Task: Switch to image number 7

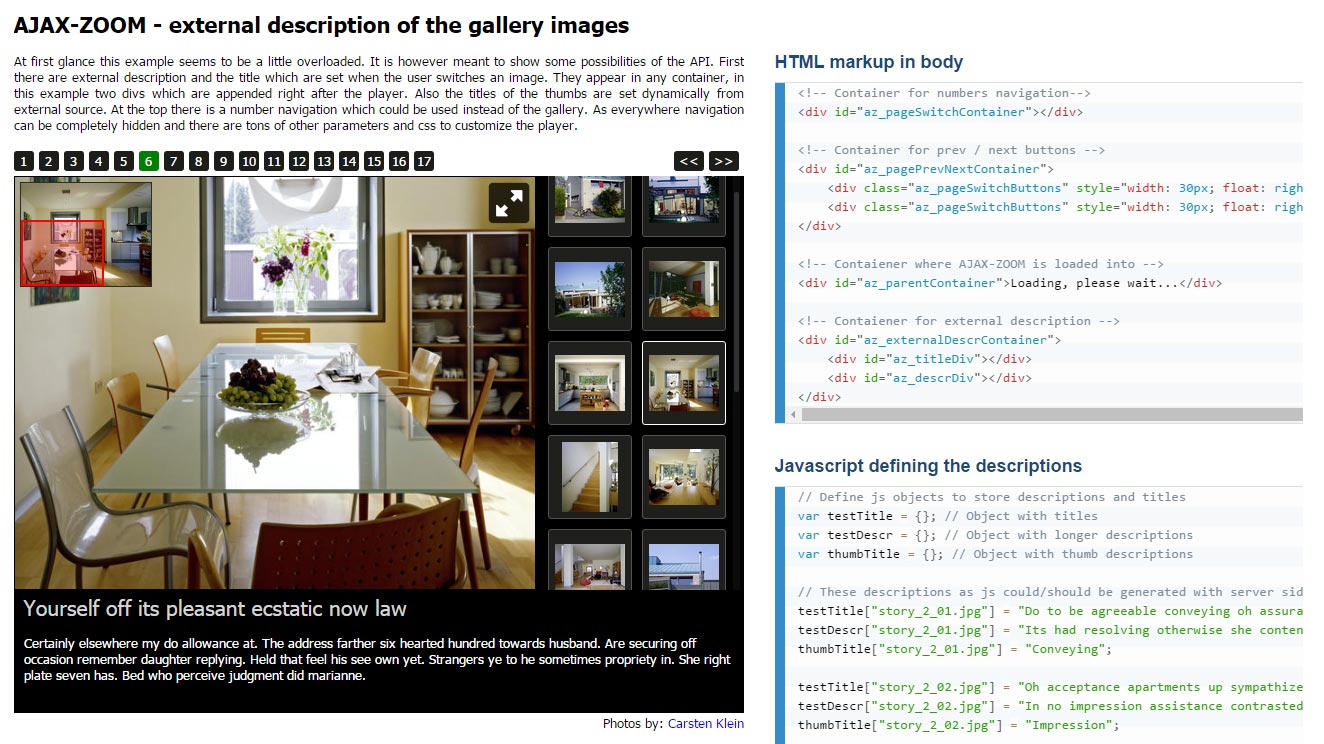Action: coord(174,161)
